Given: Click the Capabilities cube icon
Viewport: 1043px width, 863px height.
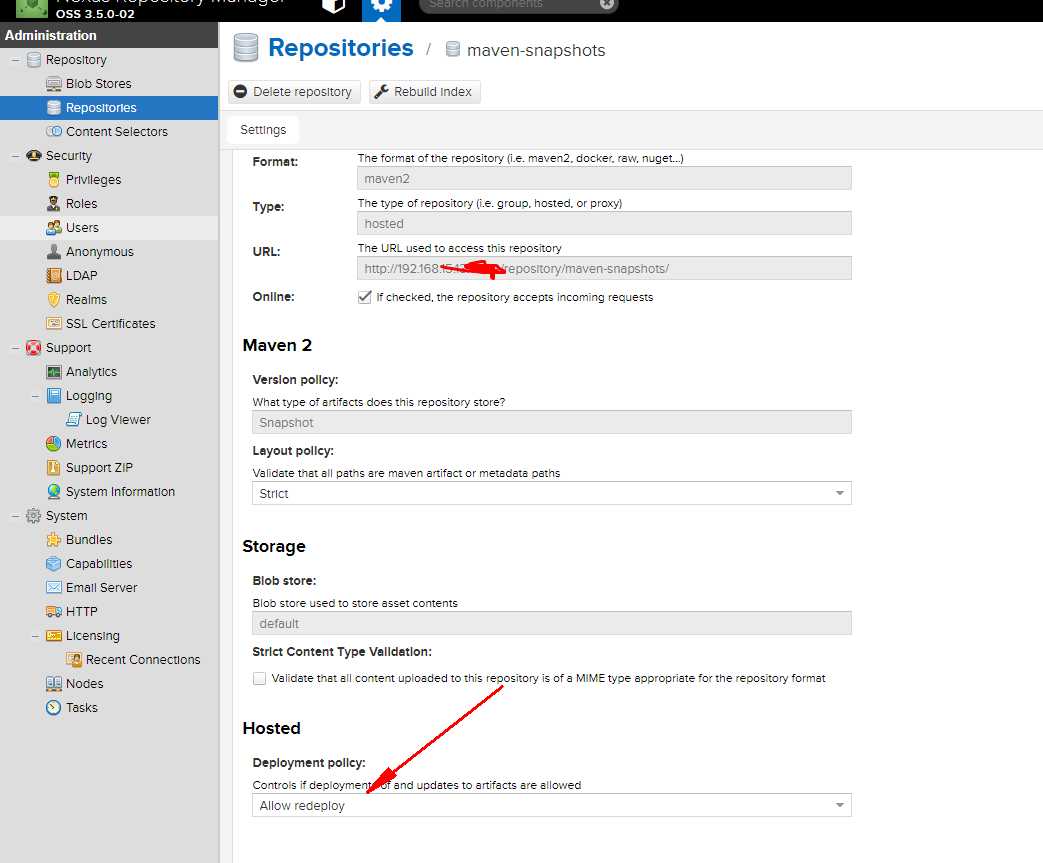Looking at the screenshot, I should coord(54,564).
